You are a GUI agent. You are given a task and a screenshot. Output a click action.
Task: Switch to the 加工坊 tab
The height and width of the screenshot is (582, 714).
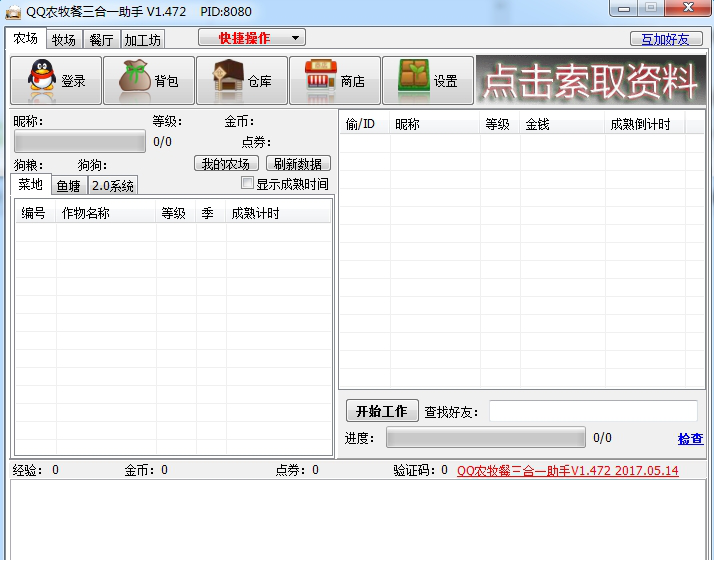point(143,40)
